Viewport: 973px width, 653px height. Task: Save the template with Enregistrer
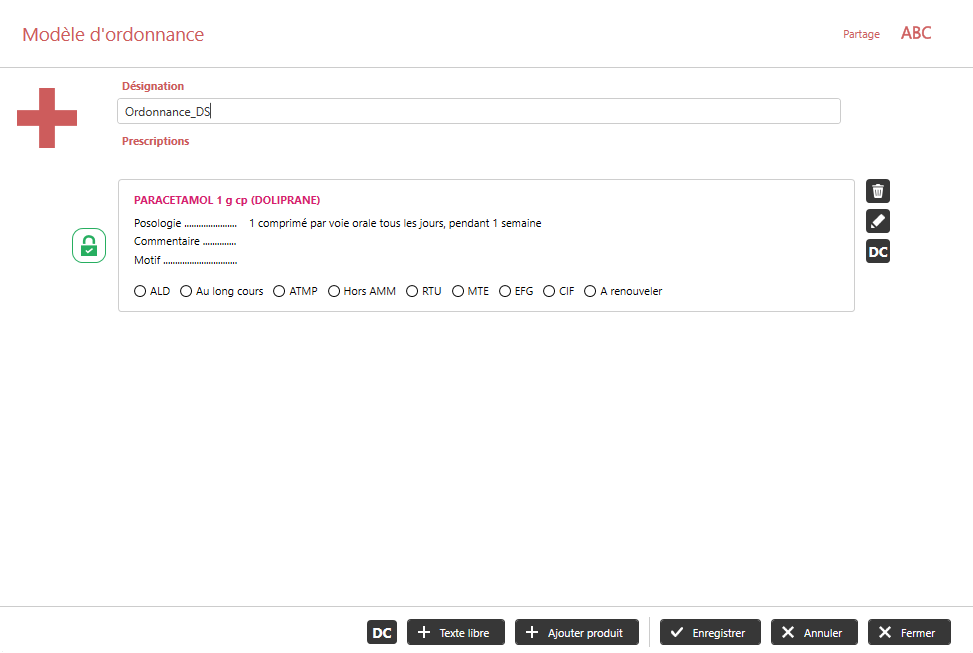709,632
